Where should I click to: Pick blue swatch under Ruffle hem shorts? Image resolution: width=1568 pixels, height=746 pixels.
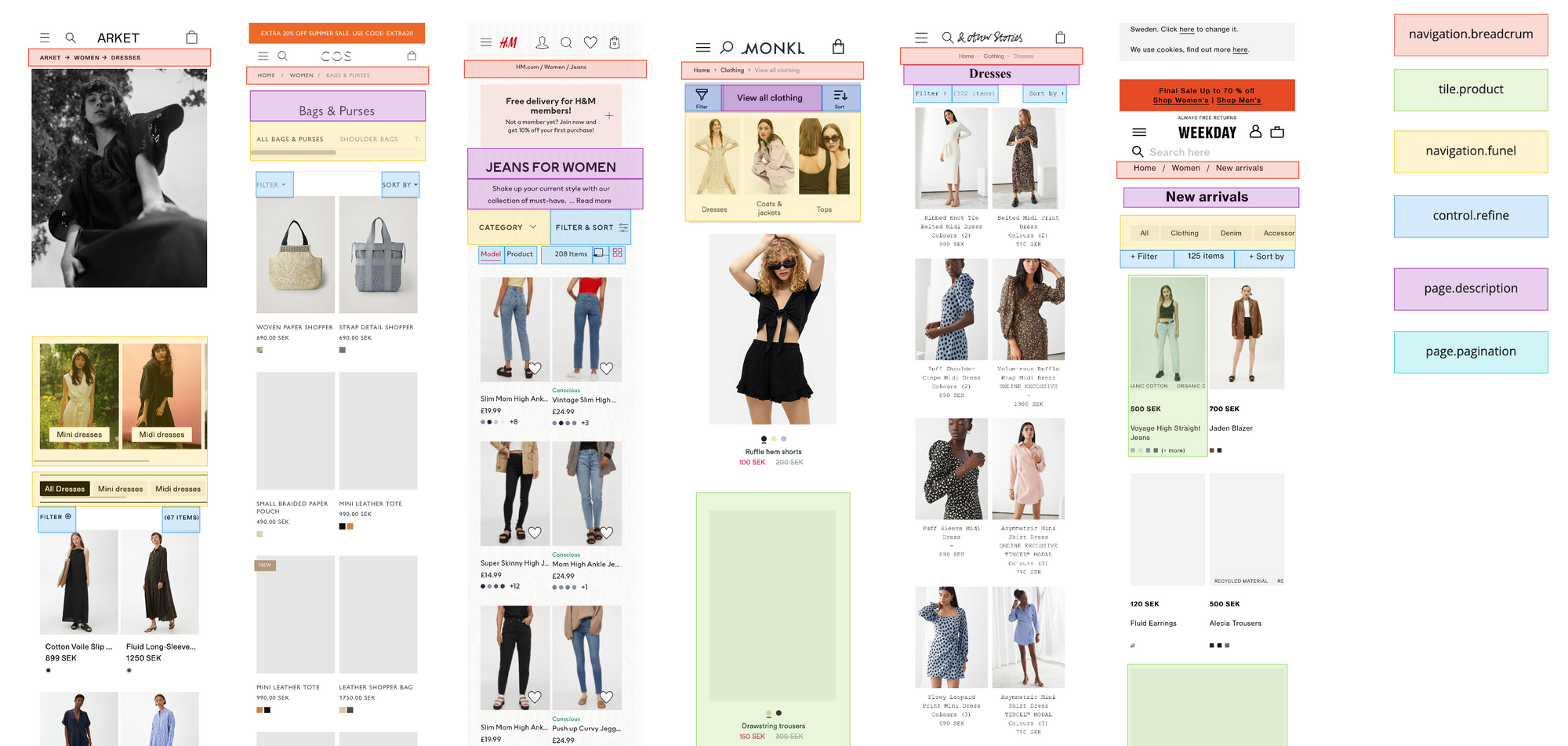(783, 439)
